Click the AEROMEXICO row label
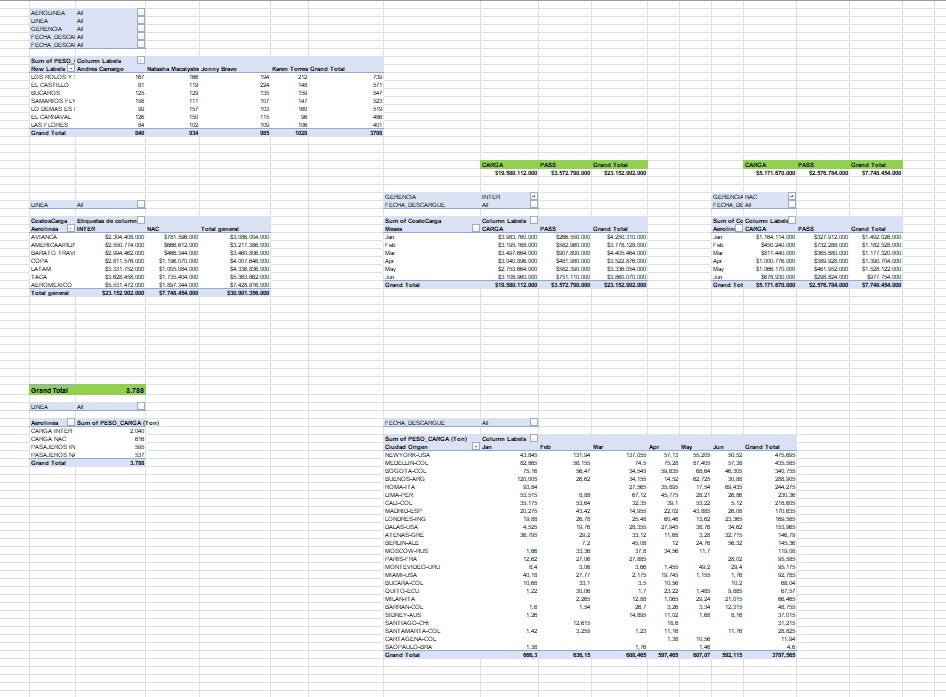 pyautogui.click(x=51, y=285)
